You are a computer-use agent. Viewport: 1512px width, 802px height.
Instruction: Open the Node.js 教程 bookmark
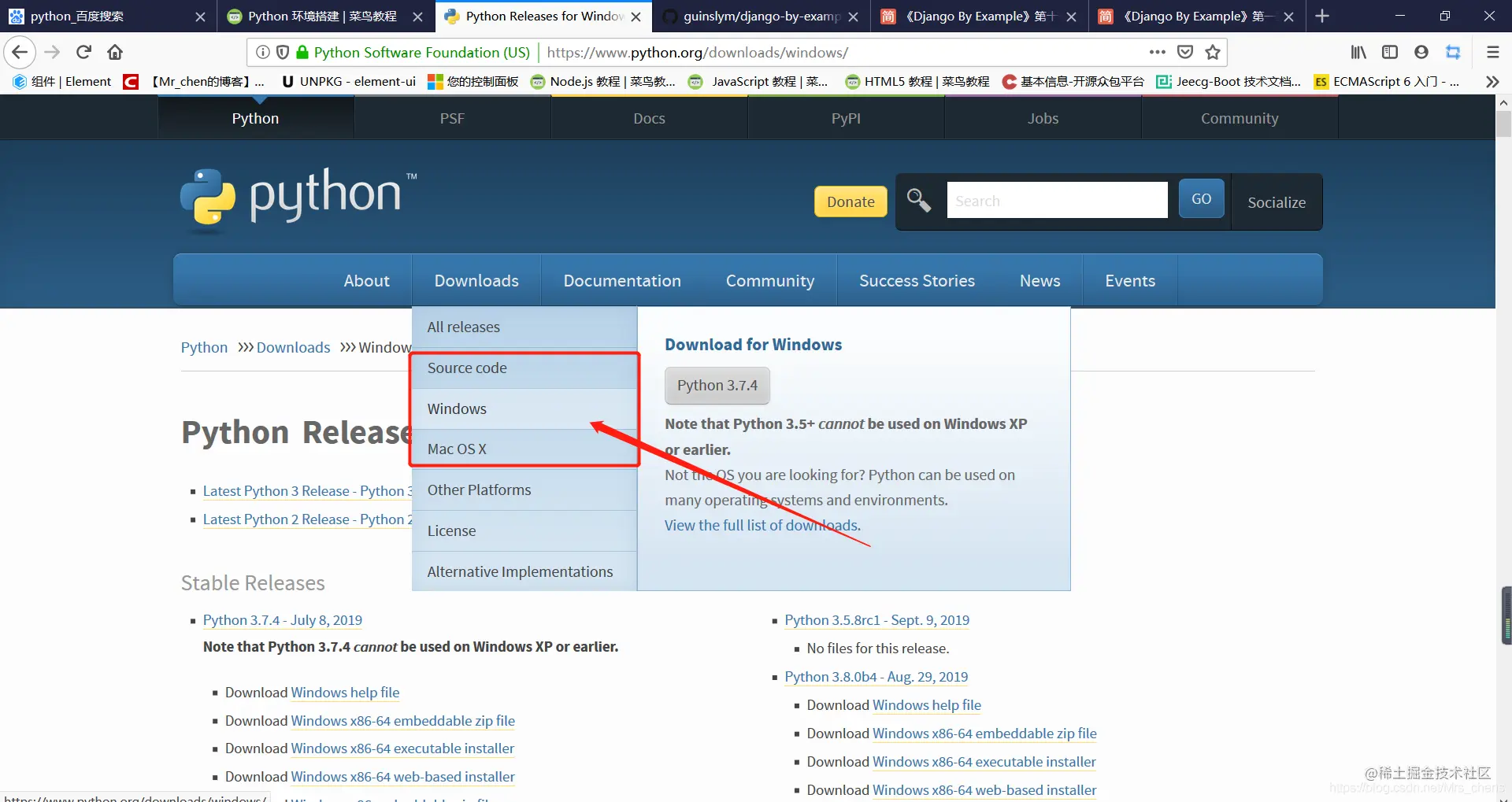pyautogui.click(x=603, y=82)
